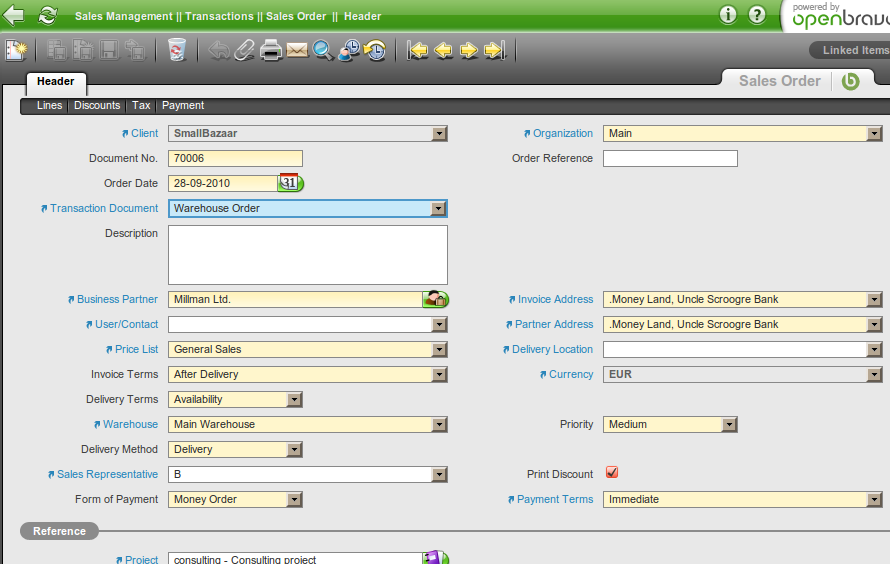Expand the Form of Payment dropdown
Viewport: 890px width, 564px height.
tap(294, 500)
